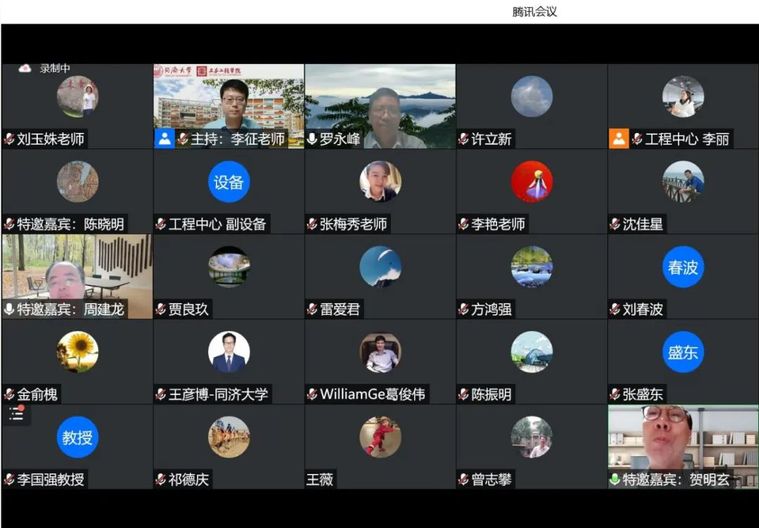Click the muted mic icon beside 沈佳星
Screen dimensions: 759x528
pyautogui.click(x=615, y=224)
